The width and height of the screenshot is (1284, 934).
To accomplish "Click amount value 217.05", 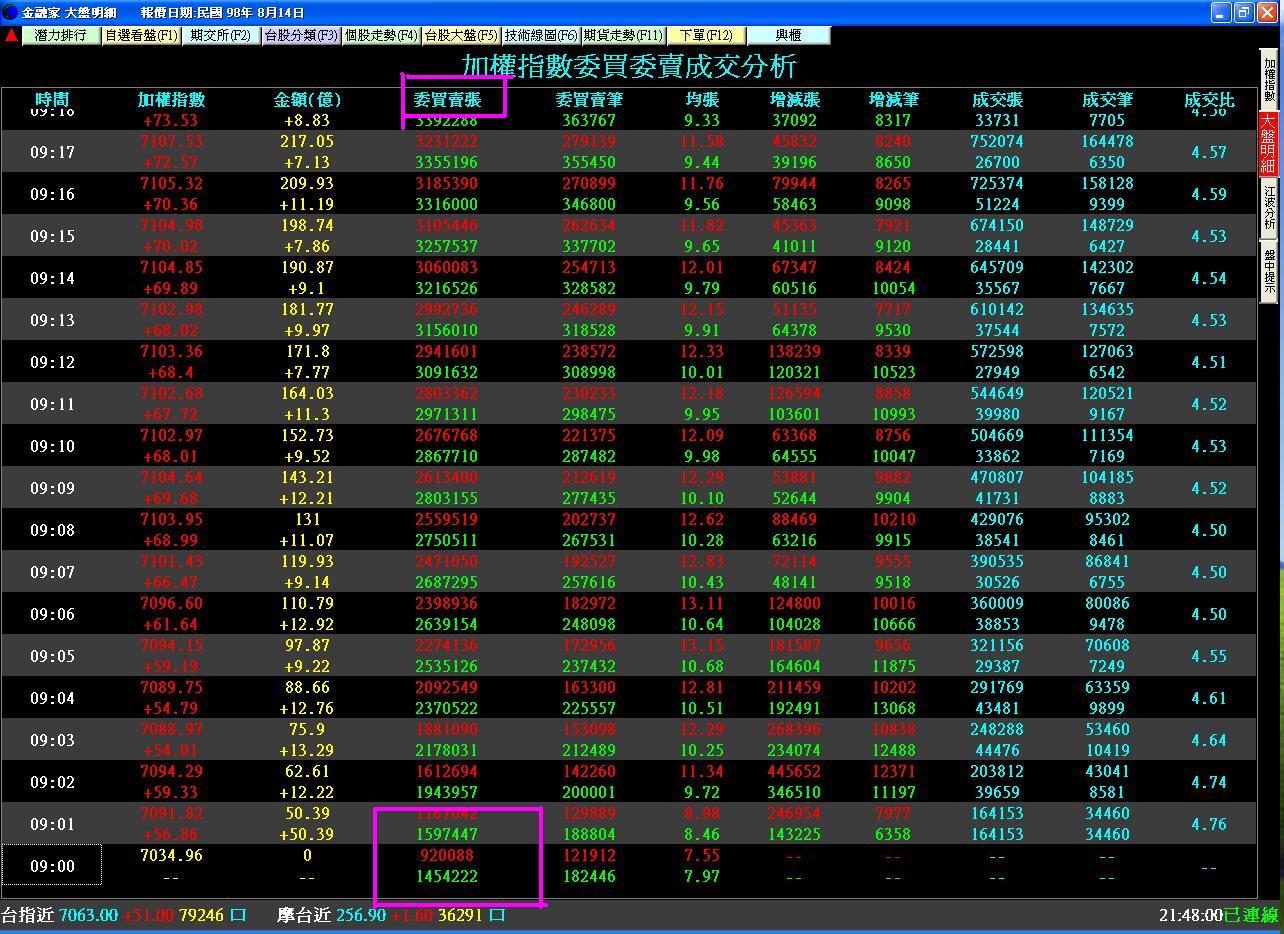I will pos(307,142).
